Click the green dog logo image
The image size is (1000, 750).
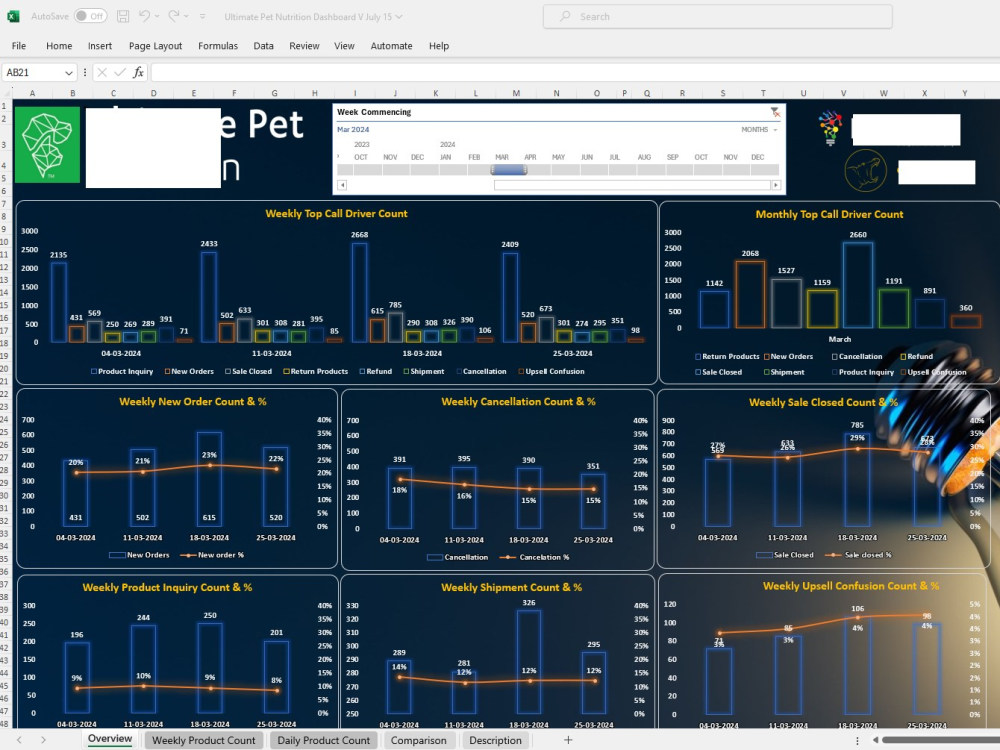[47, 145]
